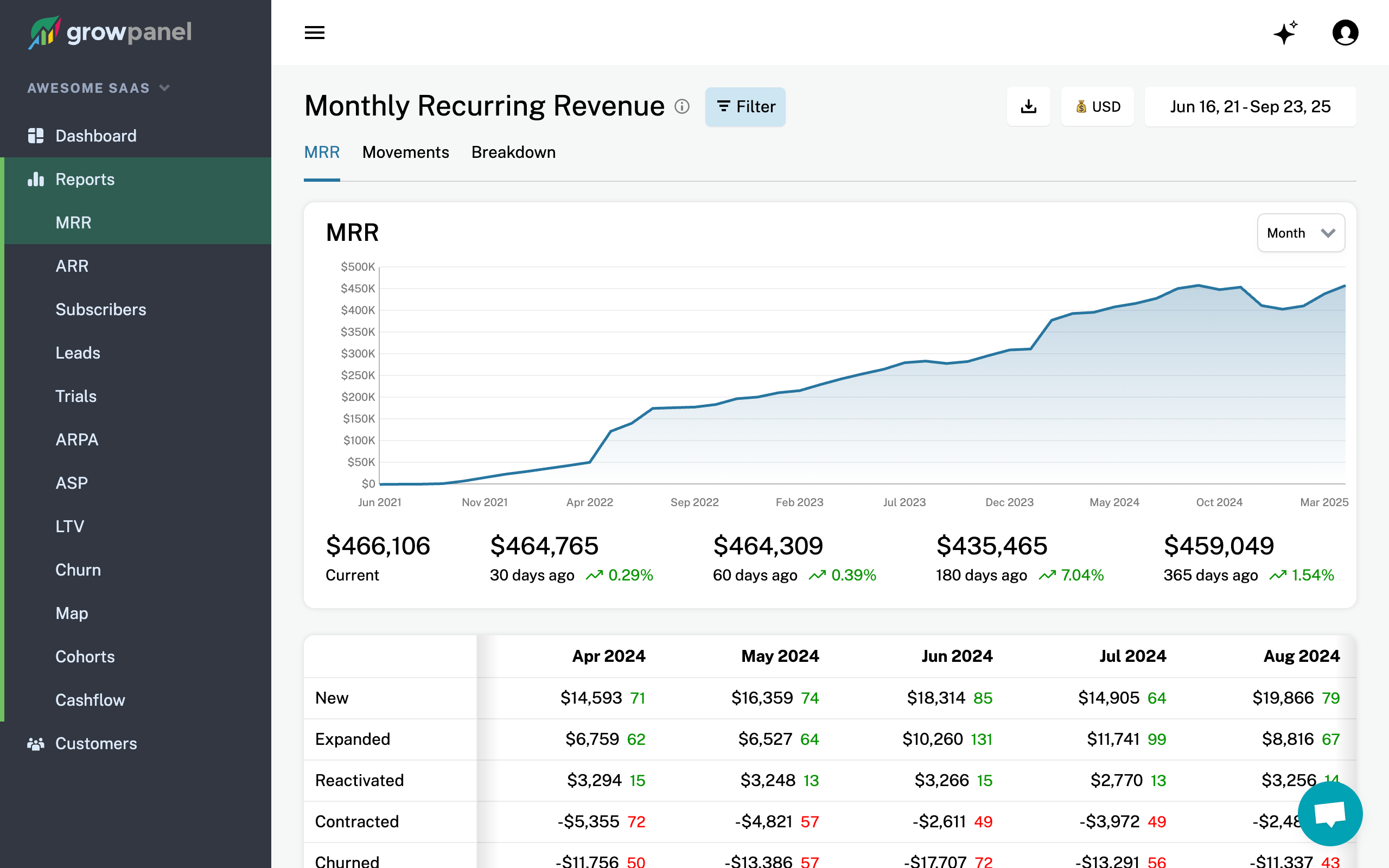This screenshot has width=1389, height=868.
Task: Open the Month granularity dropdown
Action: (x=1300, y=233)
